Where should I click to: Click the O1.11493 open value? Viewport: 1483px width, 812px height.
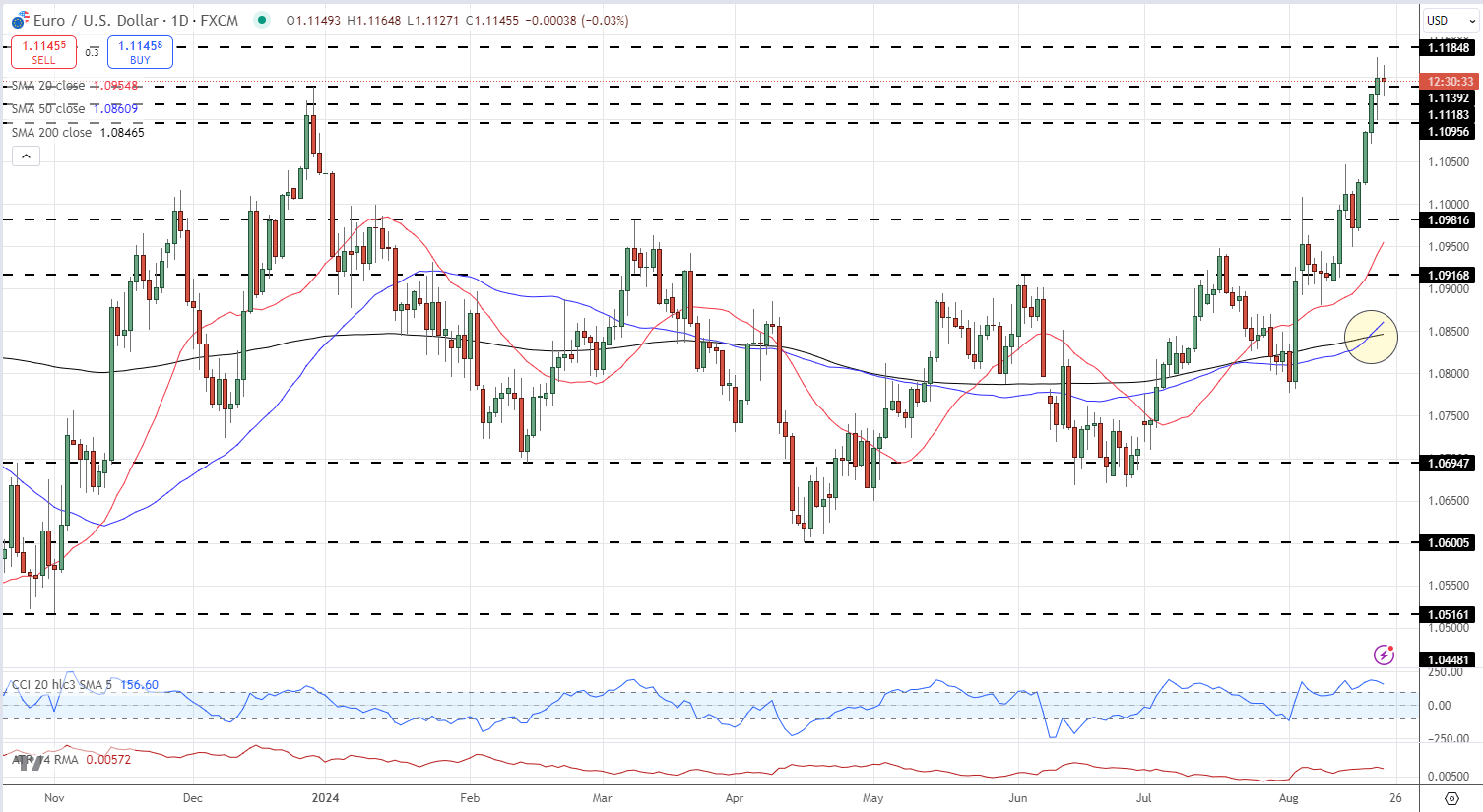point(314,20)
